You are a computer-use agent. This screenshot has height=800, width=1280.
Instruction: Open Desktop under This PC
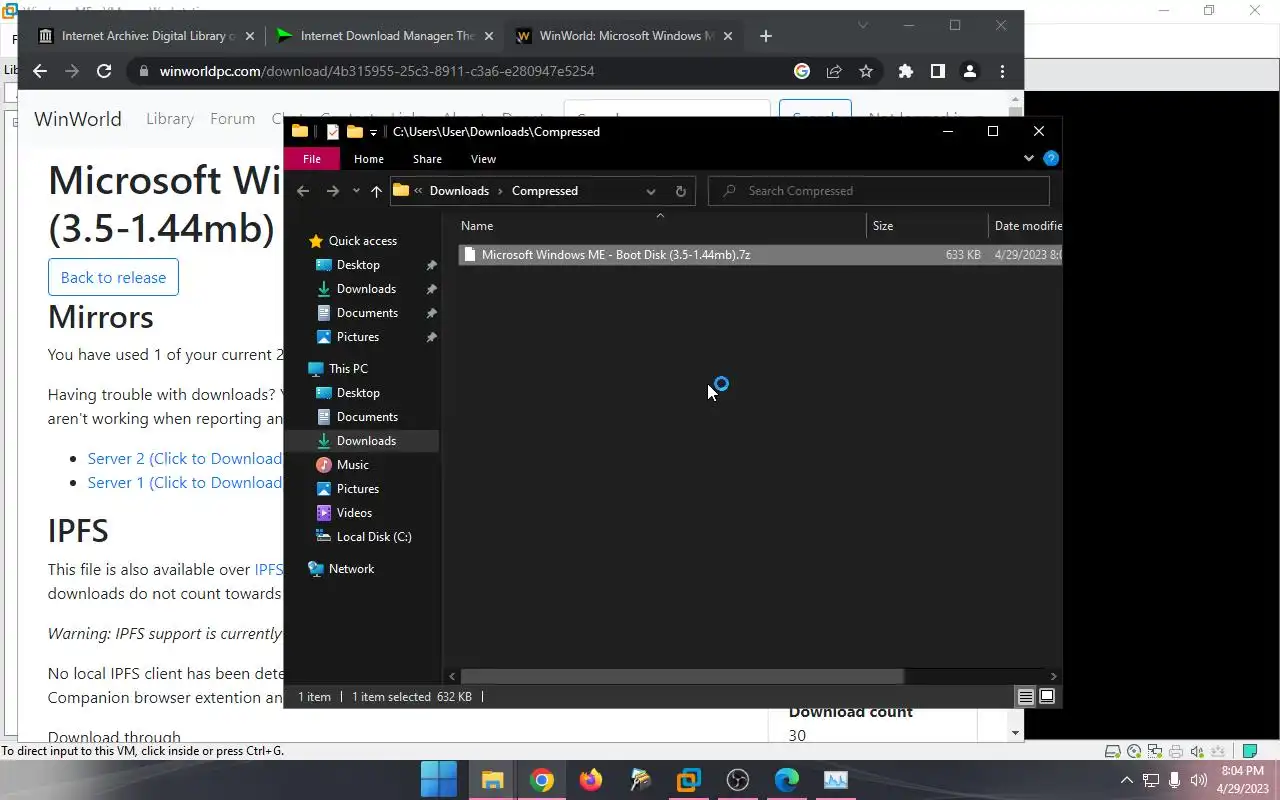pos(358,393)
